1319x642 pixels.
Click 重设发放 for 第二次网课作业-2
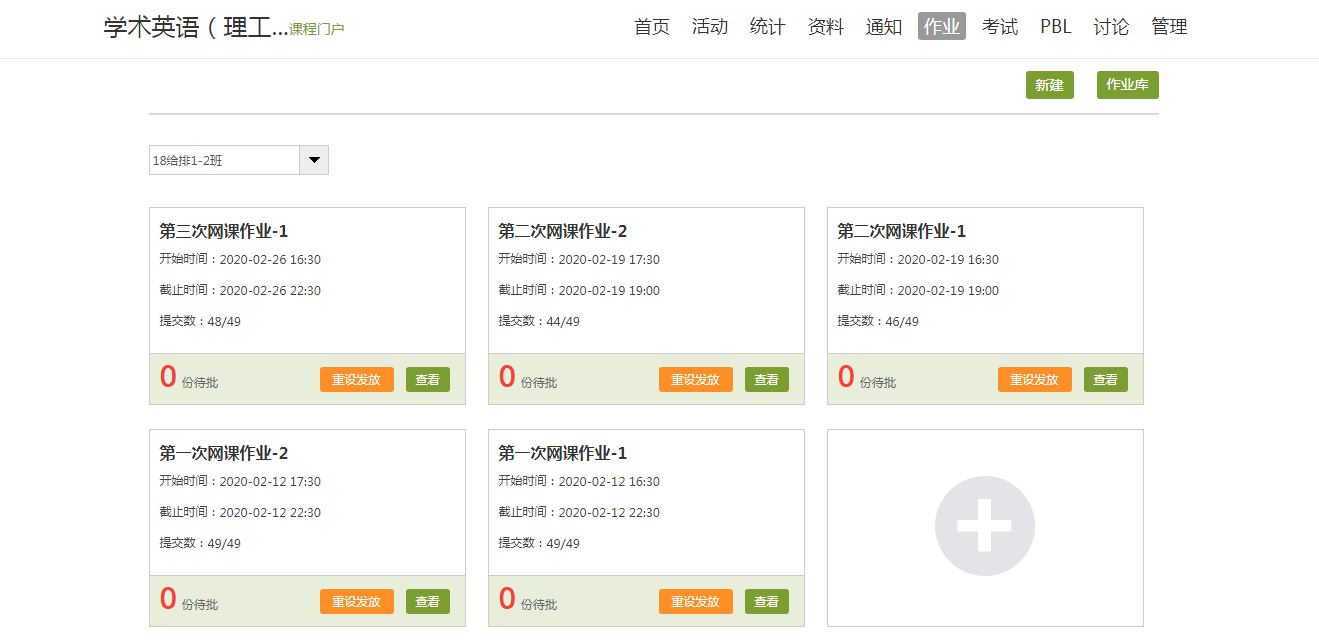tap(695, 380)
